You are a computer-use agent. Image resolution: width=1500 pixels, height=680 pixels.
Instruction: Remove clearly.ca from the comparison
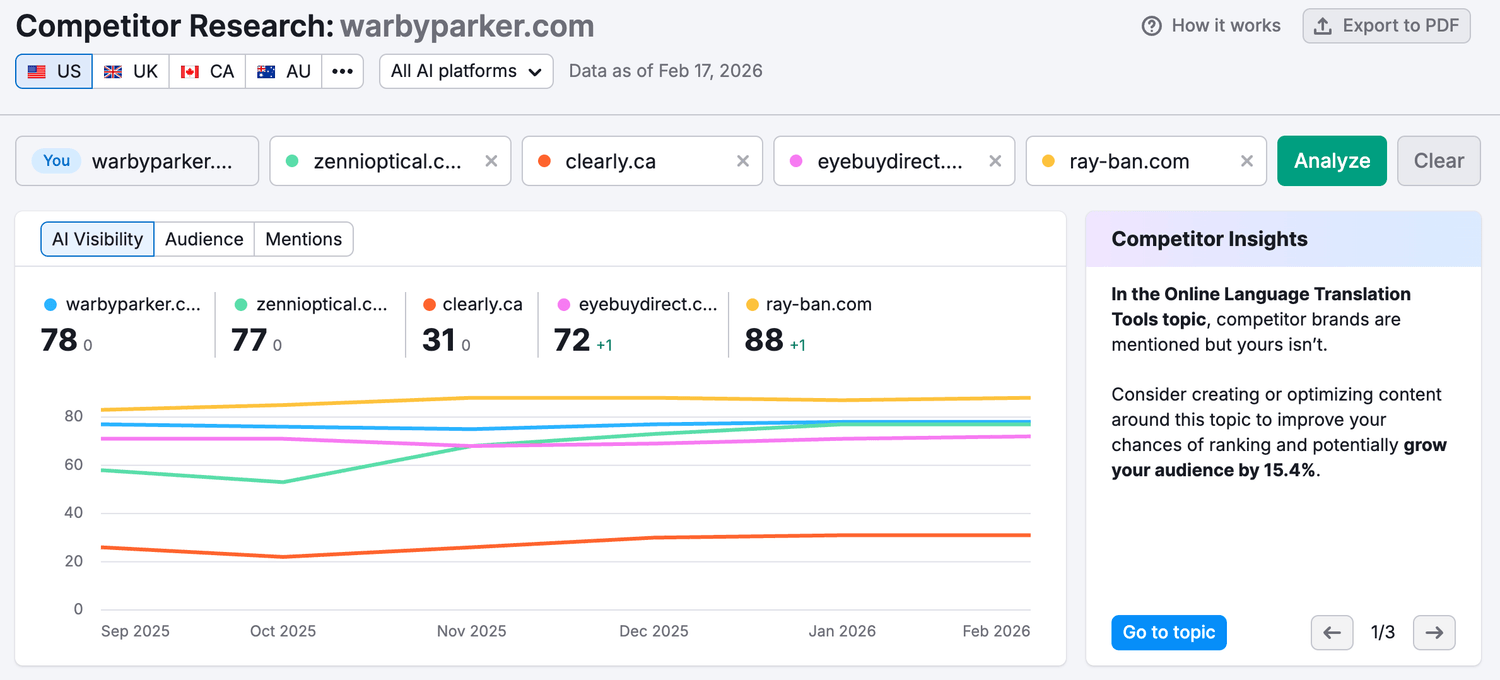[x=743, y=160]
